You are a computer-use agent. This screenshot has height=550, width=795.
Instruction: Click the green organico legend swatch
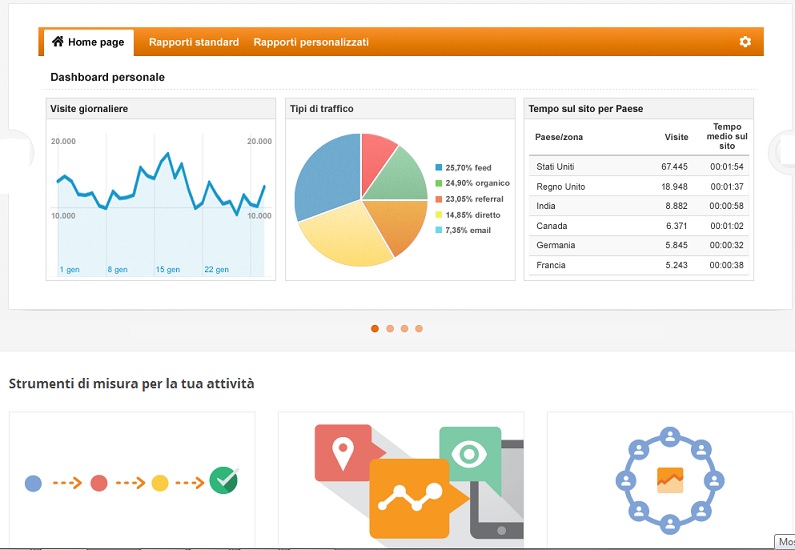[x=439, y=183]
